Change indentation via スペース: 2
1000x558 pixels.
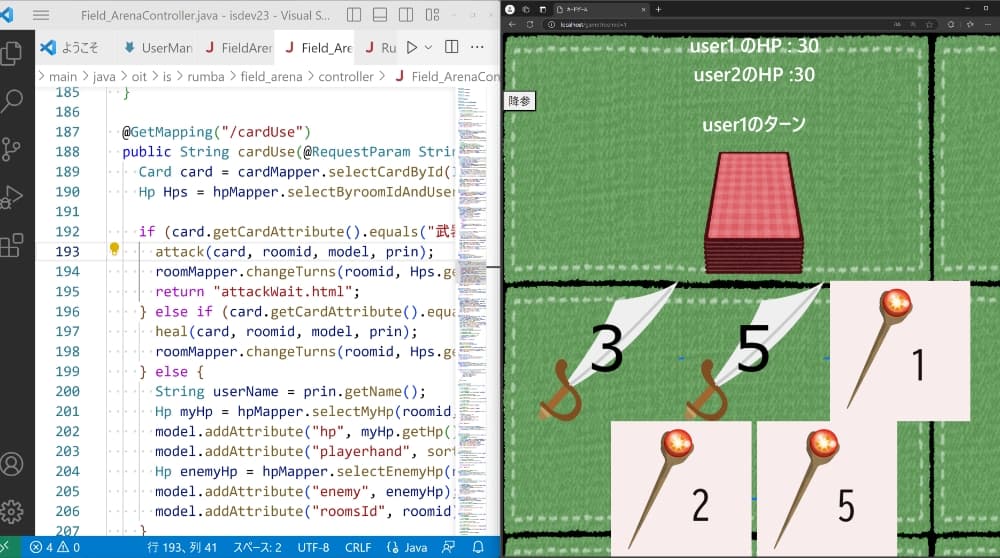point(257,547)
